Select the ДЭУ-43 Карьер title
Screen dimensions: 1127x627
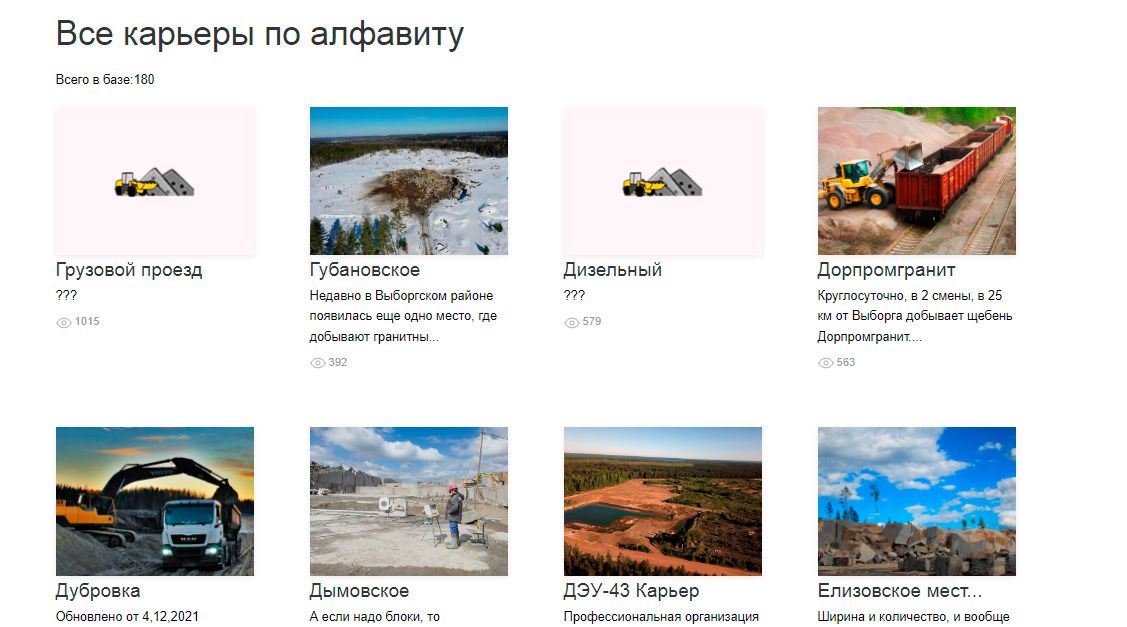631,591
